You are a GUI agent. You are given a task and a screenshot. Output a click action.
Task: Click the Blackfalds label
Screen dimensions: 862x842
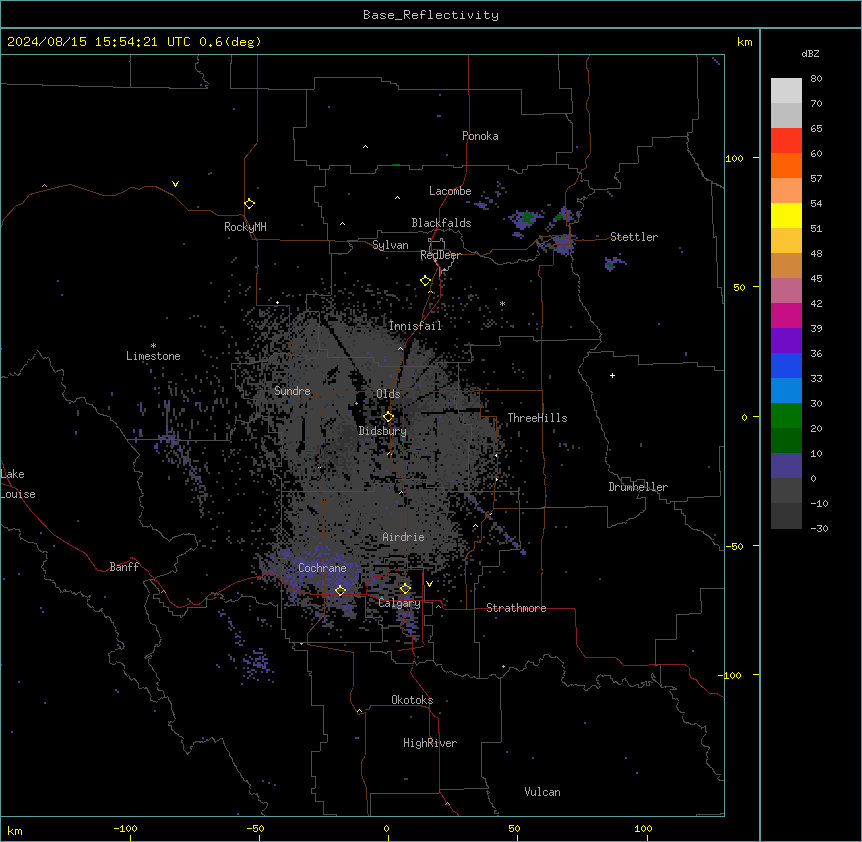pos(441,223)
